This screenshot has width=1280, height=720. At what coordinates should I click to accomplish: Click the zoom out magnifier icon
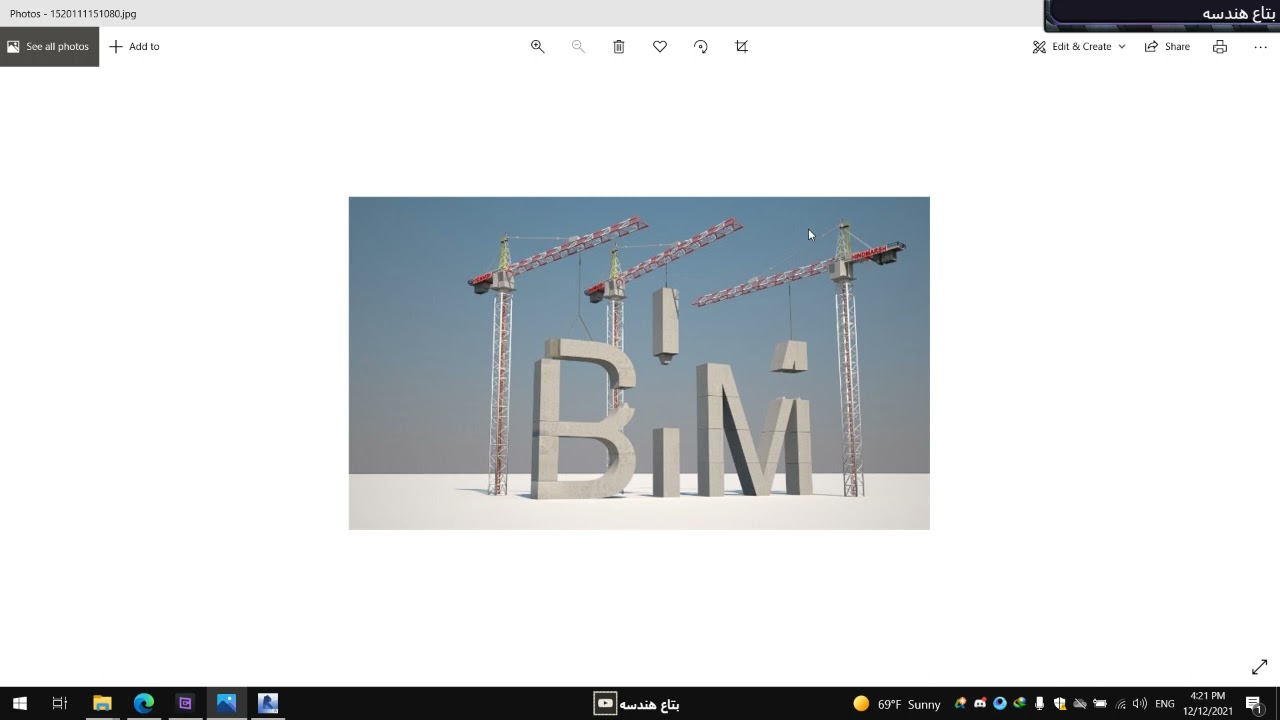(x=578, y=46)
